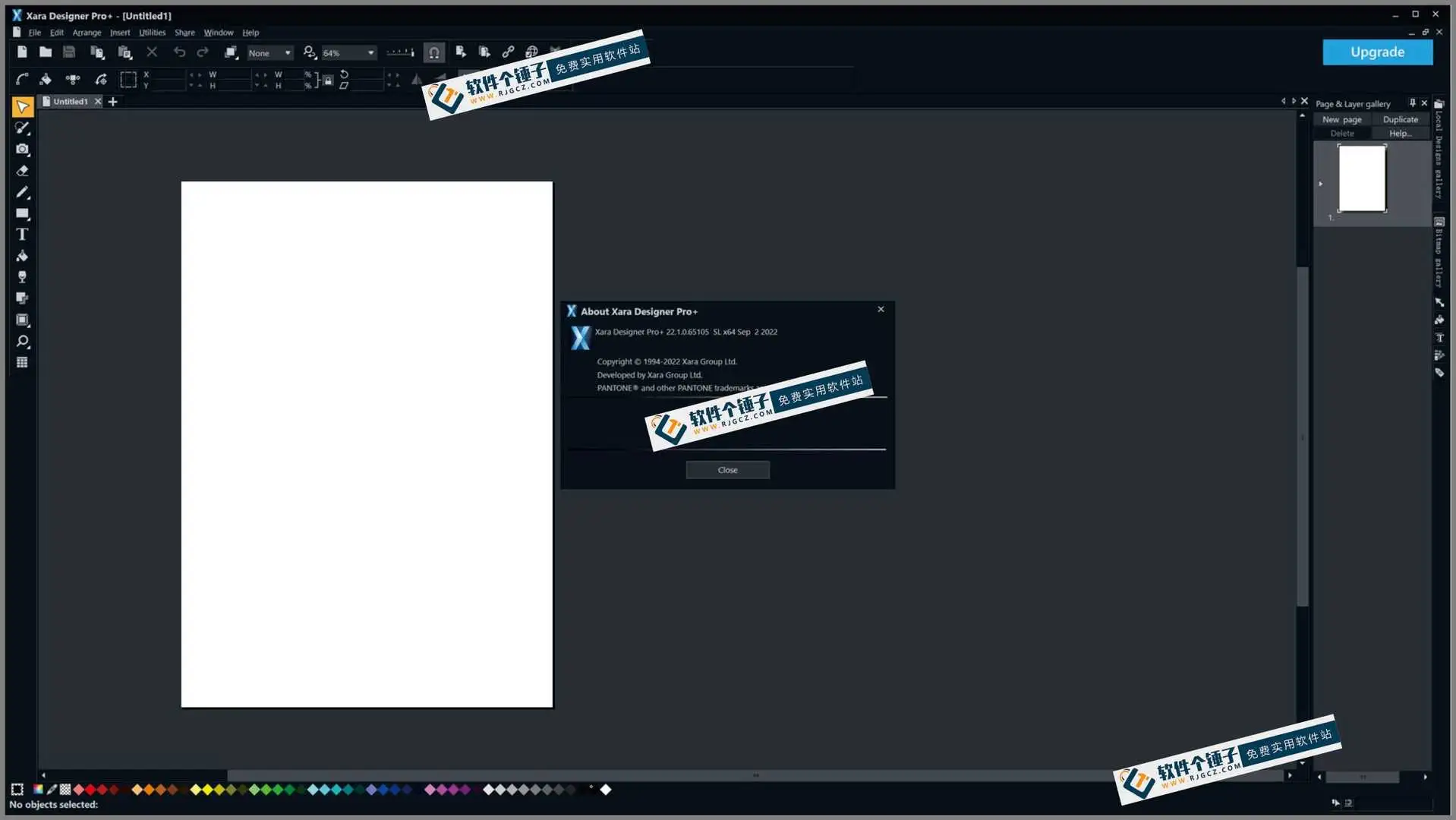The height and width of the screenshot is (820, 1456).
Task: Click the Export icon in toolbar
Action: coord(461,52)
